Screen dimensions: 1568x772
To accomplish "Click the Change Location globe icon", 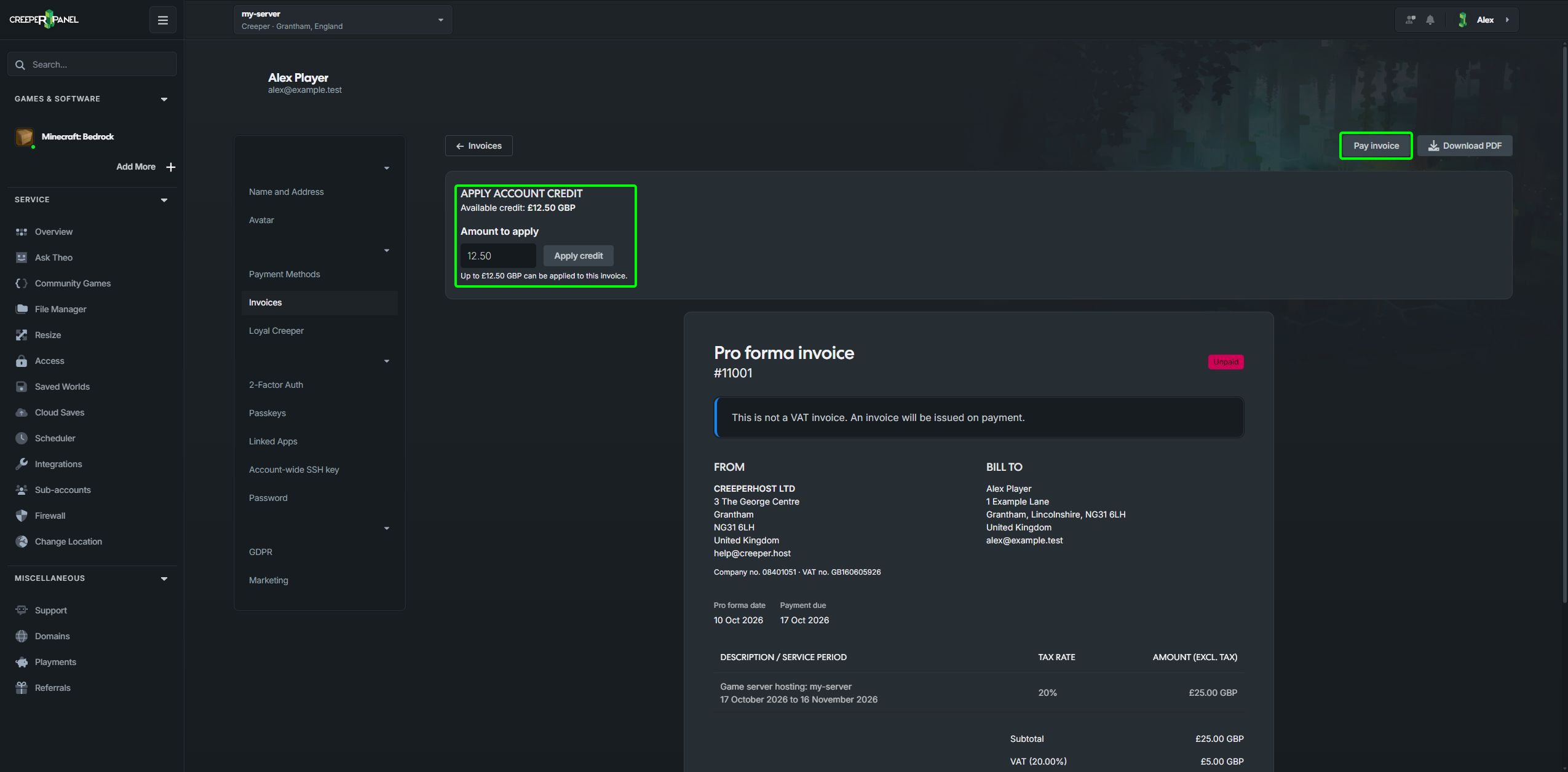I will coord(22,542).
